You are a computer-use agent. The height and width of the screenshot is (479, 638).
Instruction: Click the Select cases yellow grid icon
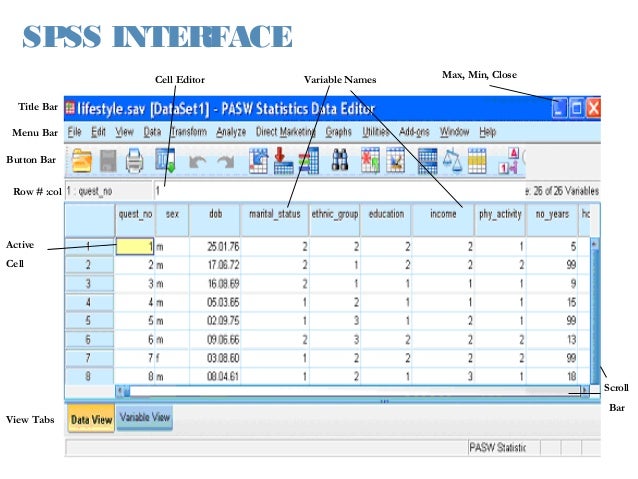click(477, 161)
